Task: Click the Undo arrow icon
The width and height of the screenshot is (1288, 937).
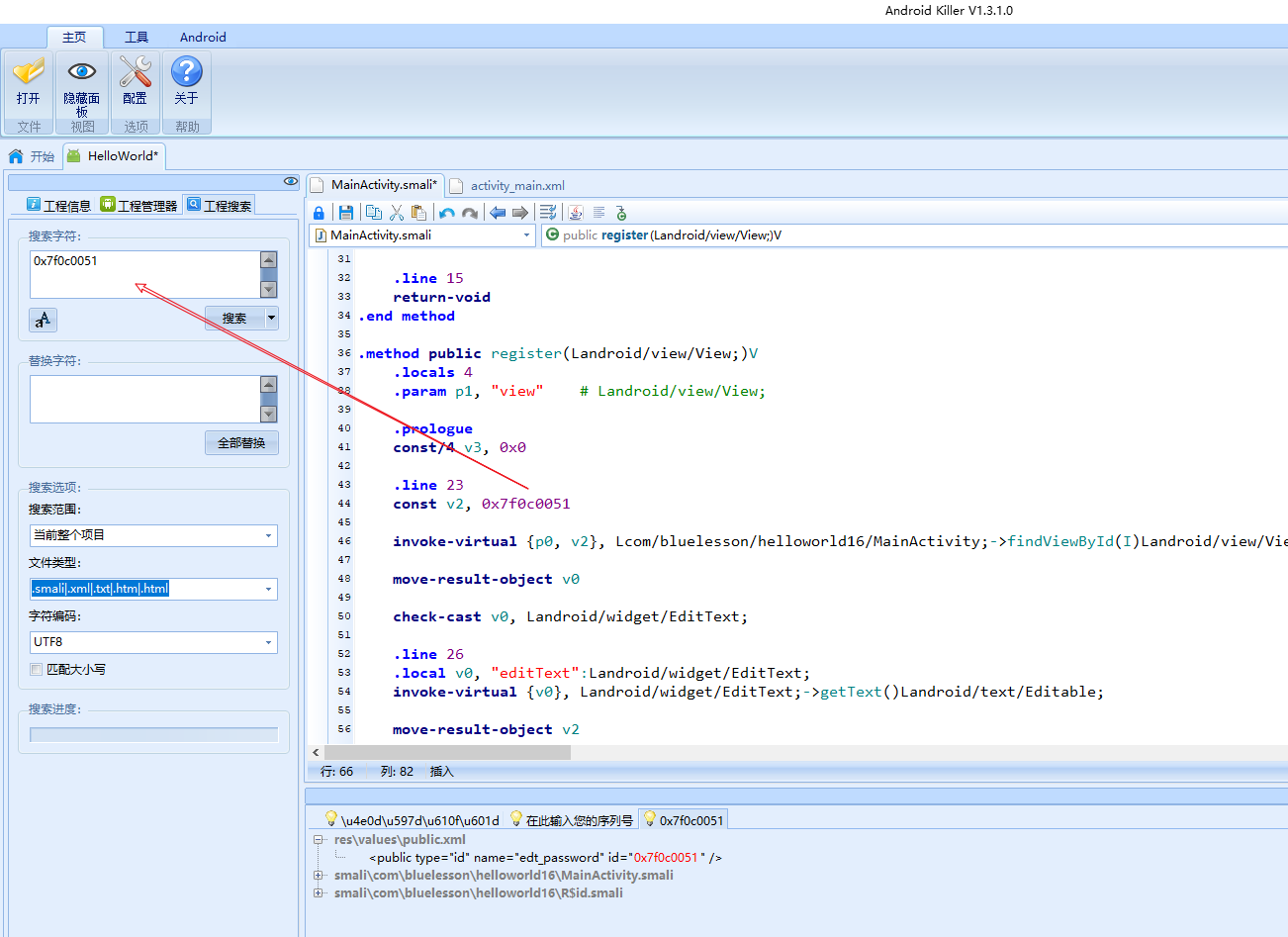Action: pyautogui.click(x=447, y=213)
